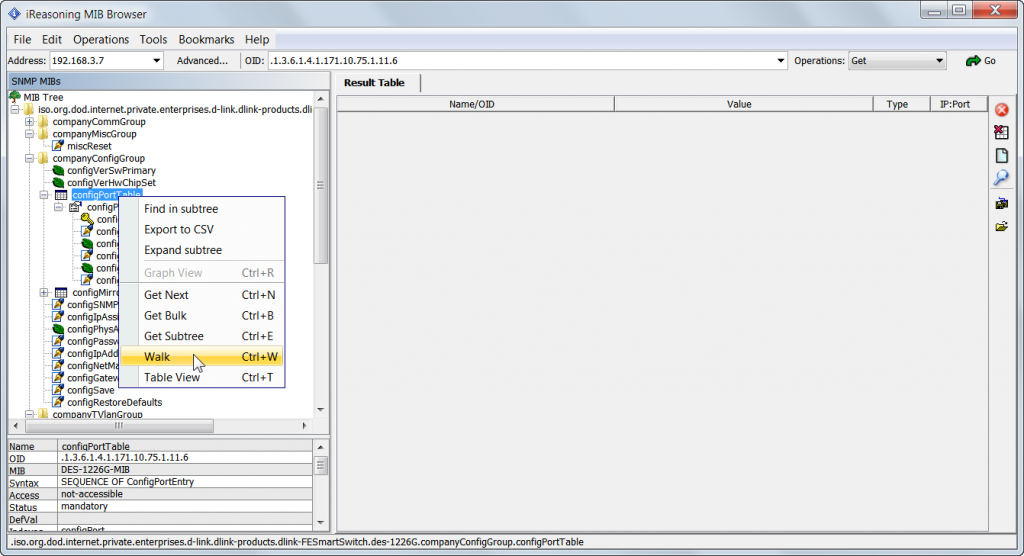This screenshot has width=1024, height=556.
Task: Click the table icon beside configPortTable
Action: click(x=61, y=195)
